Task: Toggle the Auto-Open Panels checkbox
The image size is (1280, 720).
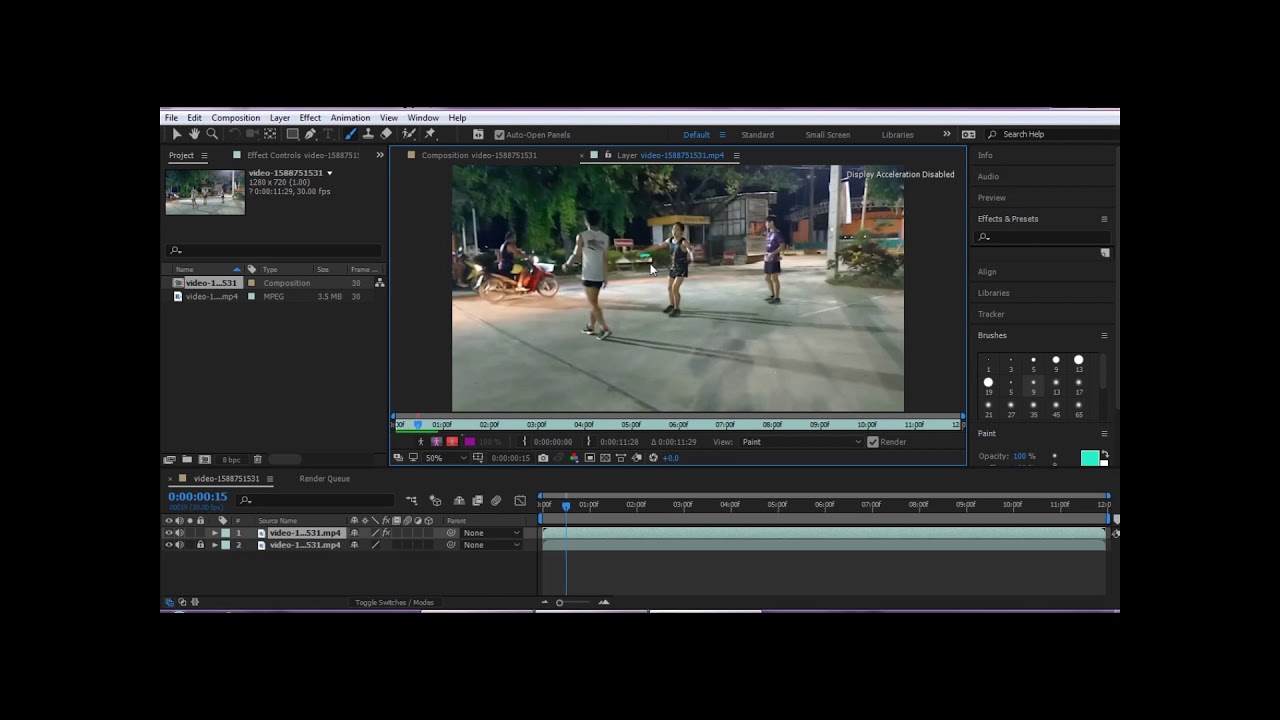Action: point(499,135)
